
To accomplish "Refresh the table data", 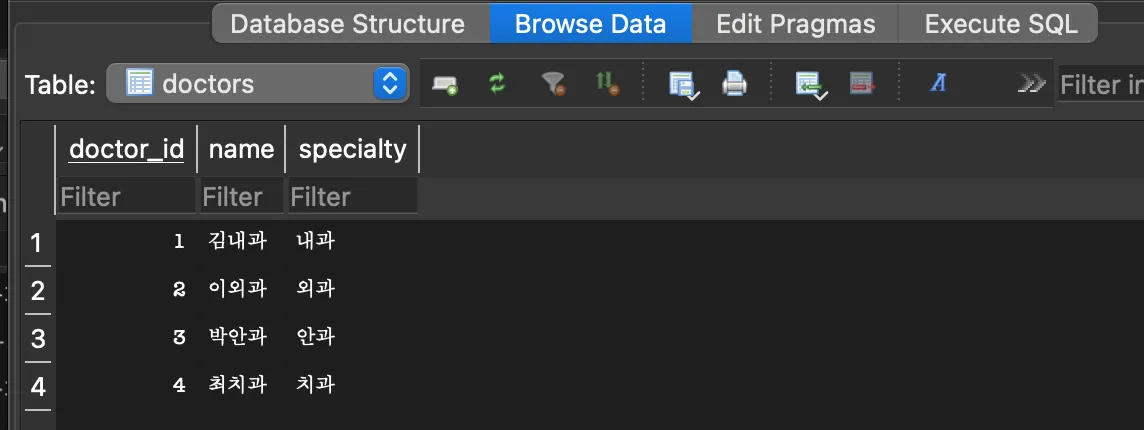I will click(x=498, y=84).
